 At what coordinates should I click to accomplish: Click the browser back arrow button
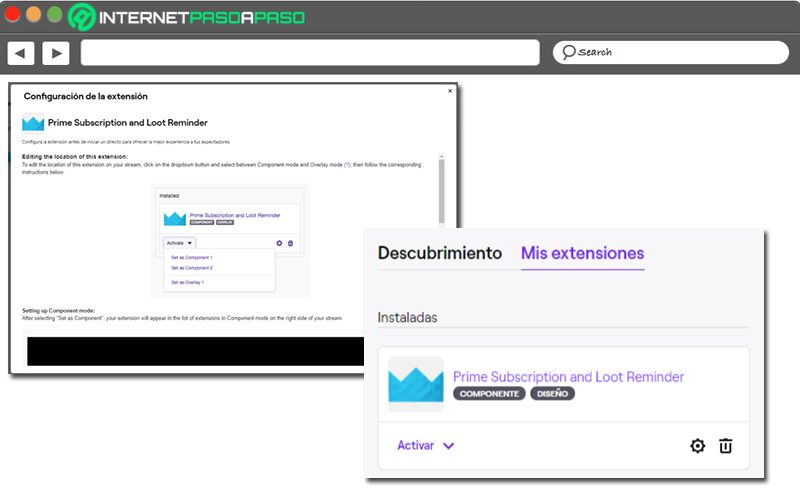coord(21,53)
